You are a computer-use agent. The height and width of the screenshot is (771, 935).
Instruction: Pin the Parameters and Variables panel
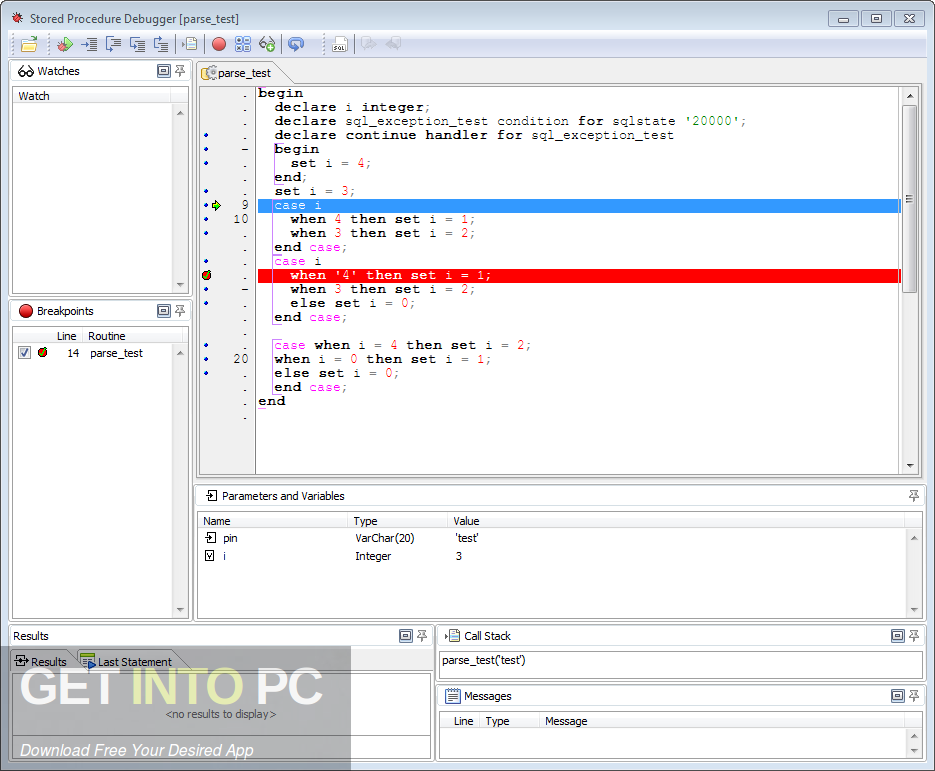(914, 496)
